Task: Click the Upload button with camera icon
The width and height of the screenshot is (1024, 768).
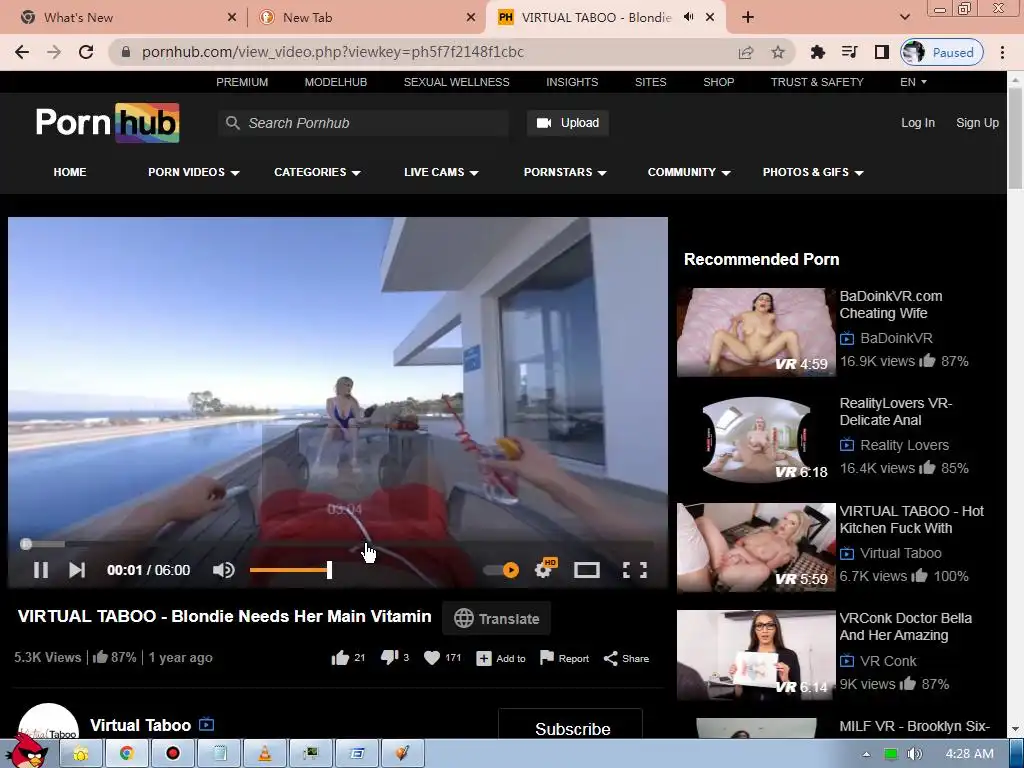Action: [x=568, y=123]
